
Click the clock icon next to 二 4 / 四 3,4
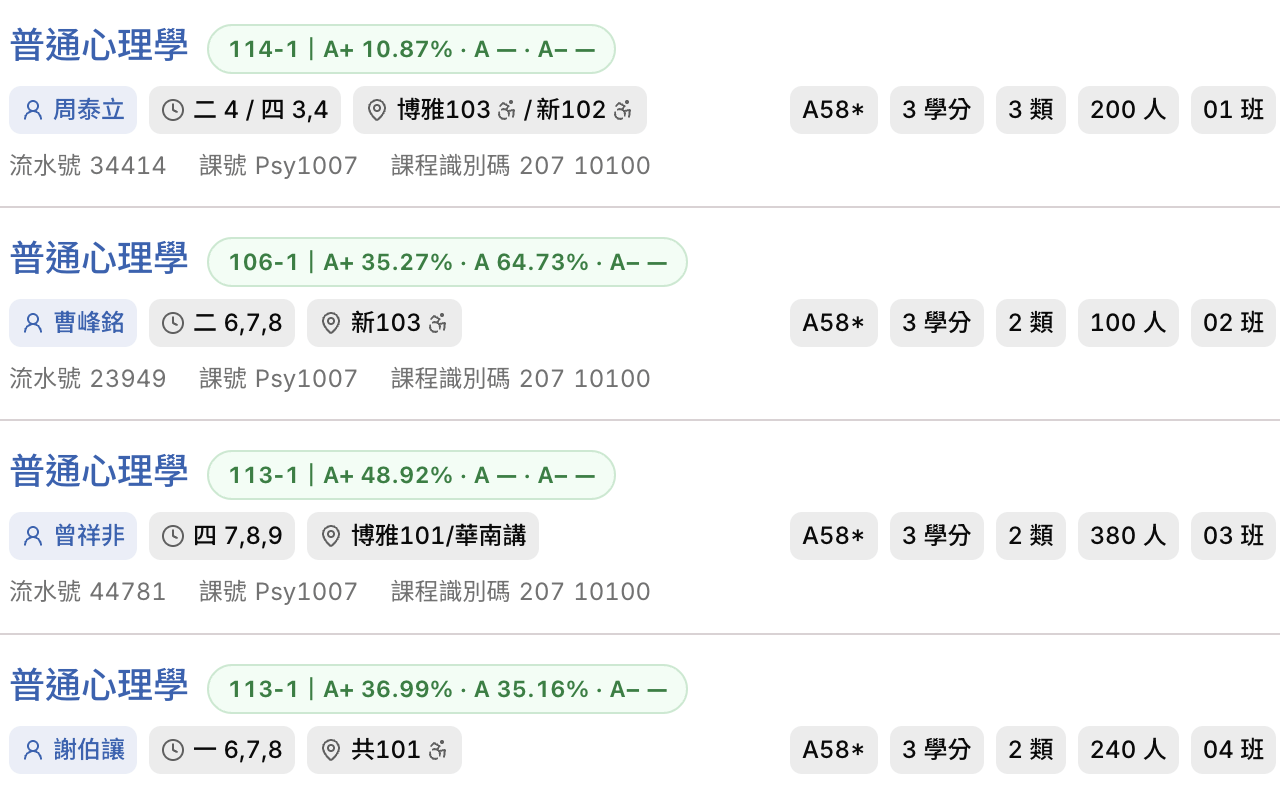coord(173,110)
